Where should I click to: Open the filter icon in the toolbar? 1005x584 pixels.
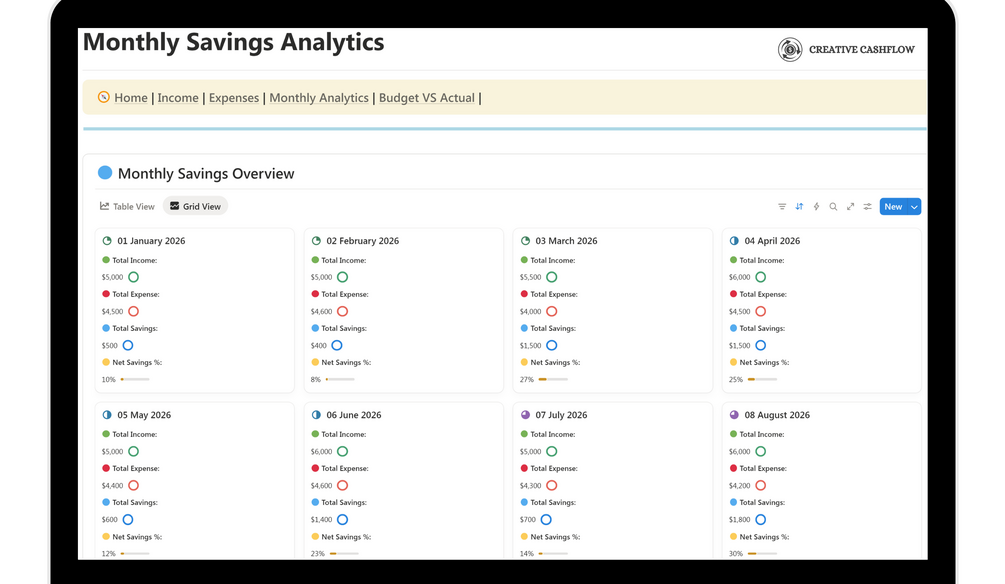[782, 207]
